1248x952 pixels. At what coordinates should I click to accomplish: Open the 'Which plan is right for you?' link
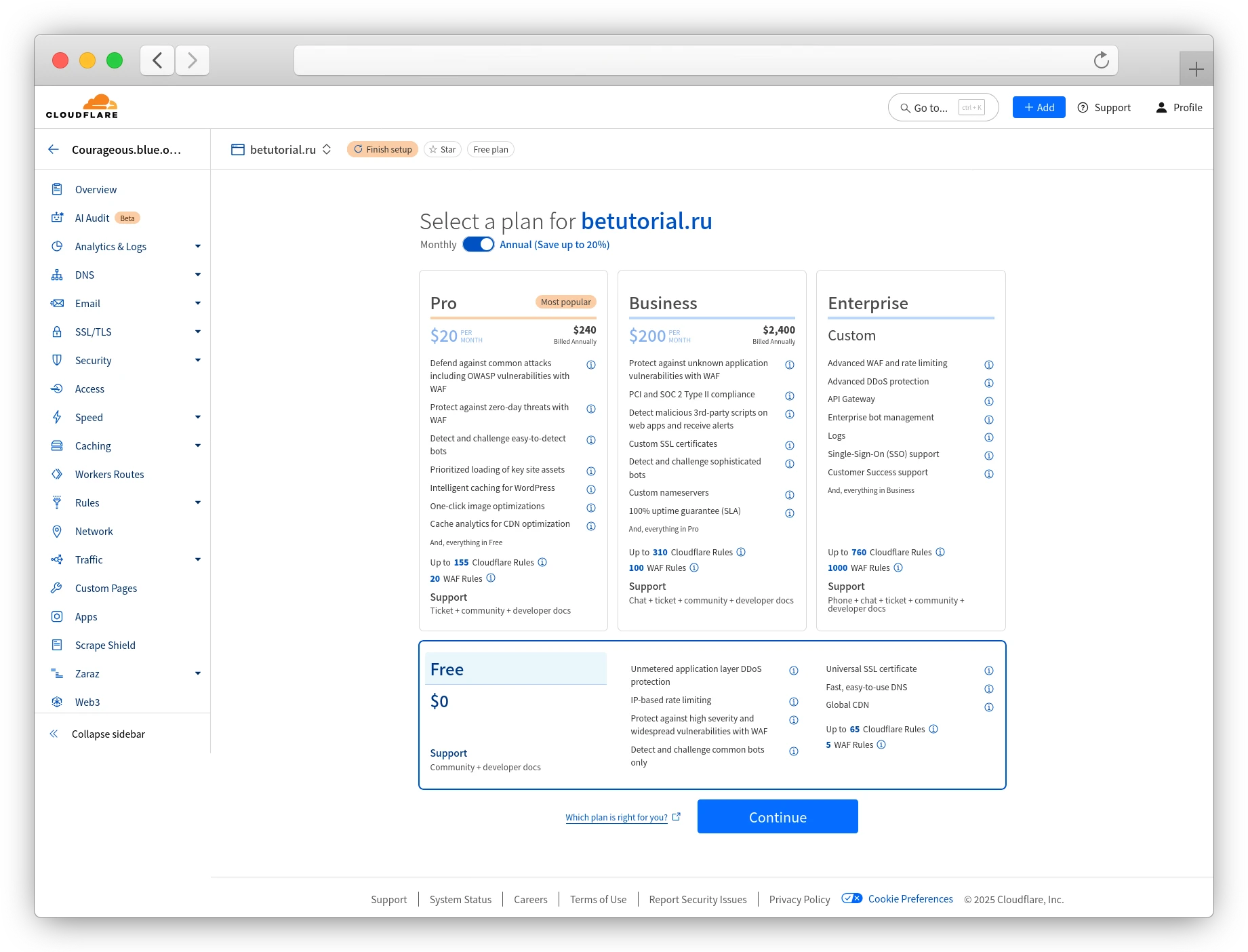616,817
